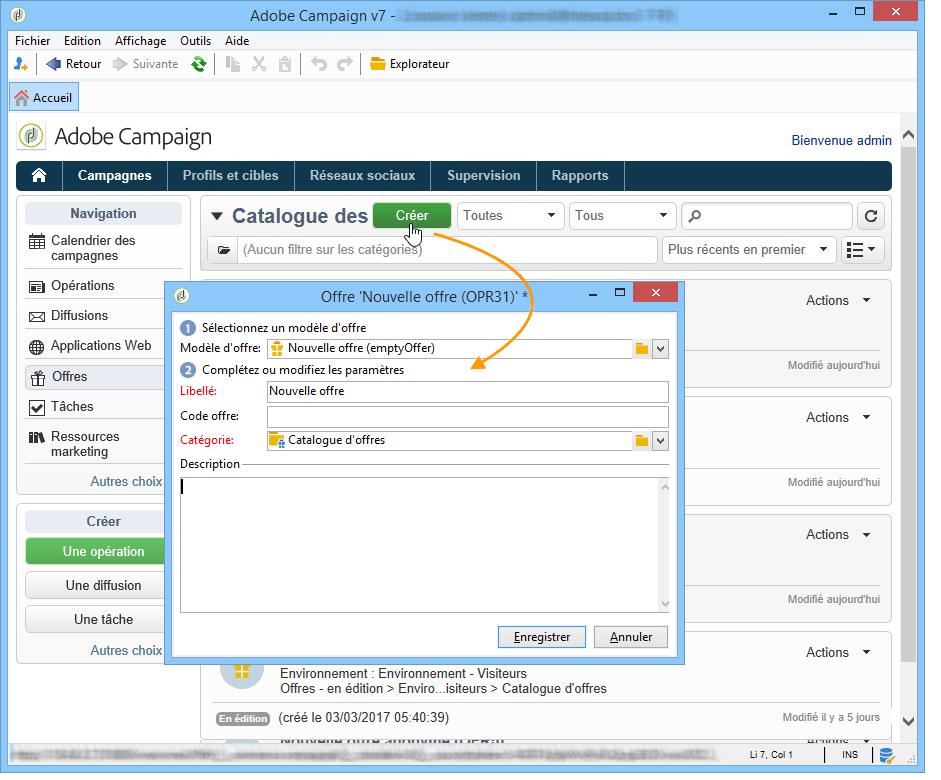
Task: Click folder icon beside Modèle d'offre field
Action: click(x=642, y=349)
